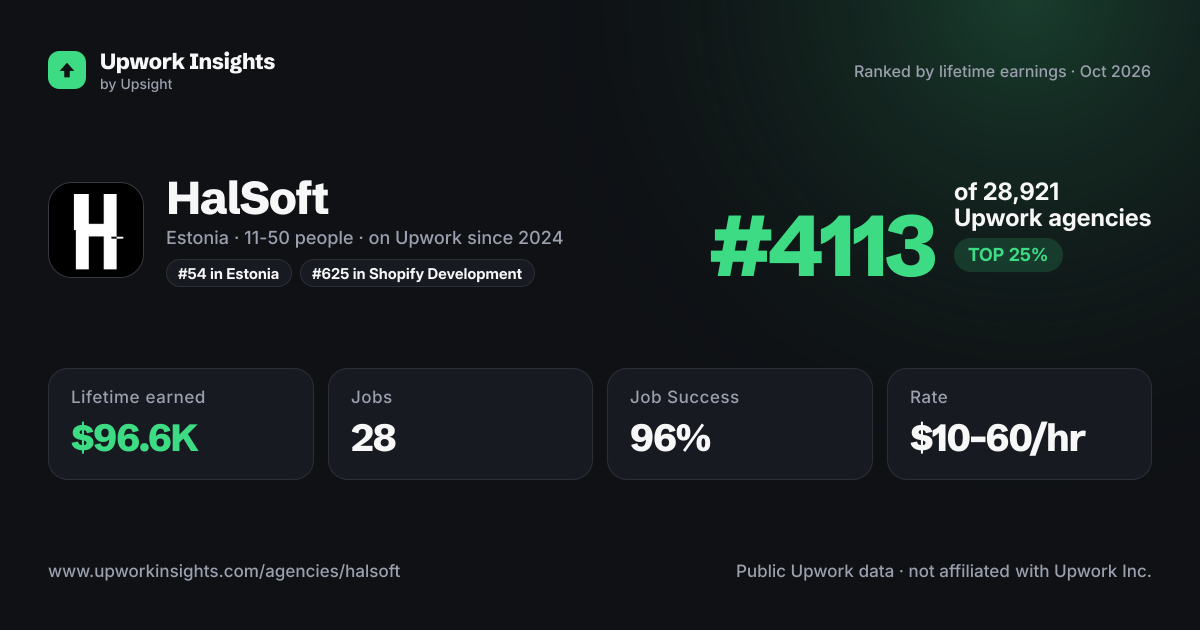This screenshot has height=630, width=1200.
Task: Select the "by Upsight" subtitle
Action: click(136, 85)
